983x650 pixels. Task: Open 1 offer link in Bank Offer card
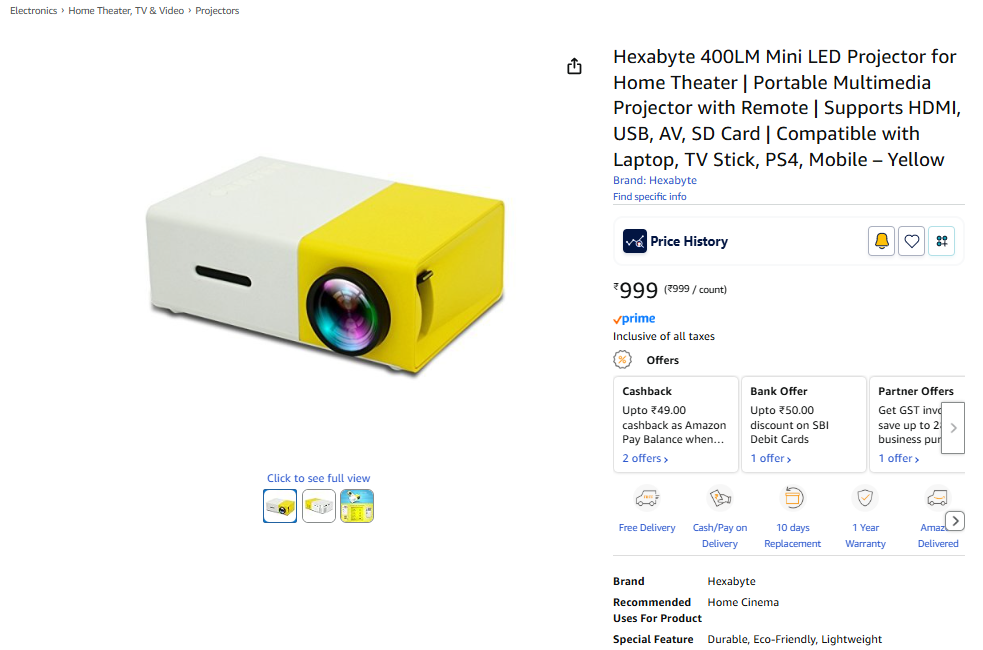[x=770, y=458]
